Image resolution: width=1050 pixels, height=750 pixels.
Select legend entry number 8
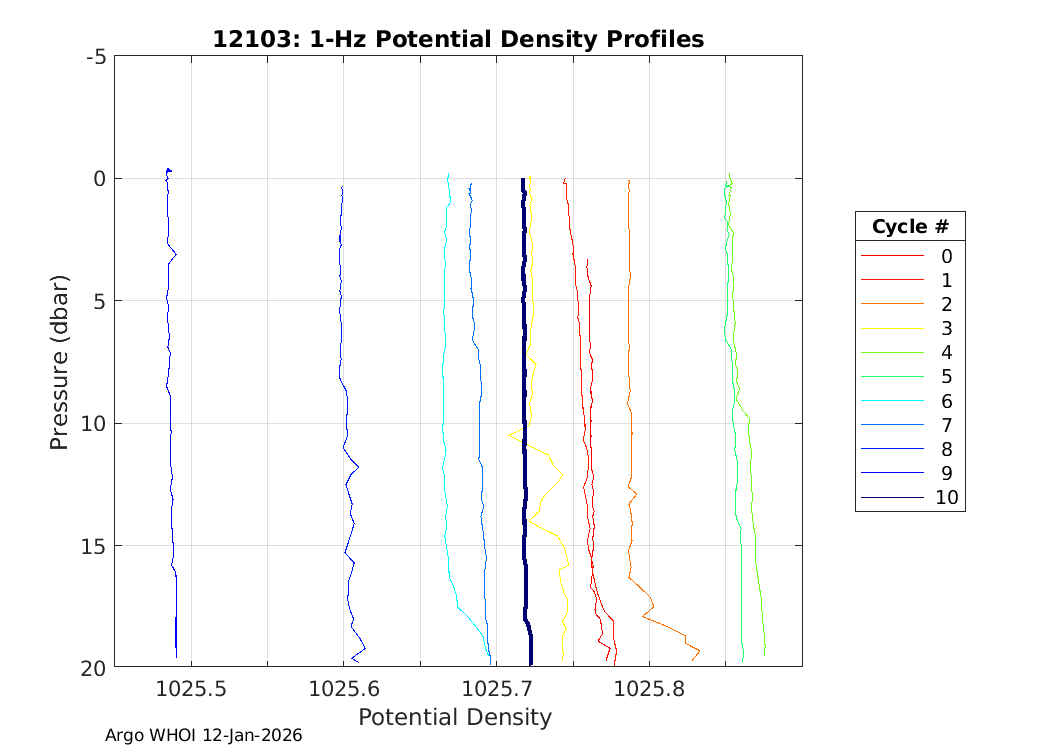click(946, 449)
